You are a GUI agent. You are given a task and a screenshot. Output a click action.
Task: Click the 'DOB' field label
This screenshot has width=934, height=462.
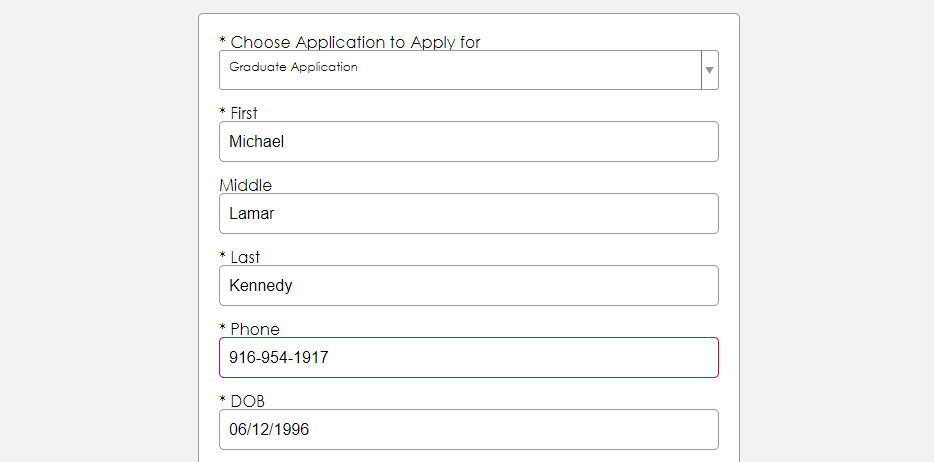click(247, 401)
